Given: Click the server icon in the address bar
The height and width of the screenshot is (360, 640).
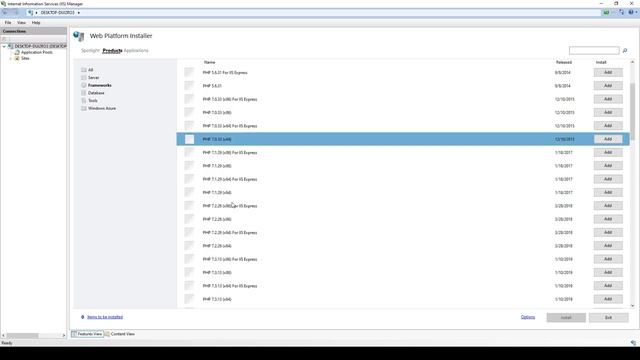Looking at the screenshot, I should point(30,13).
